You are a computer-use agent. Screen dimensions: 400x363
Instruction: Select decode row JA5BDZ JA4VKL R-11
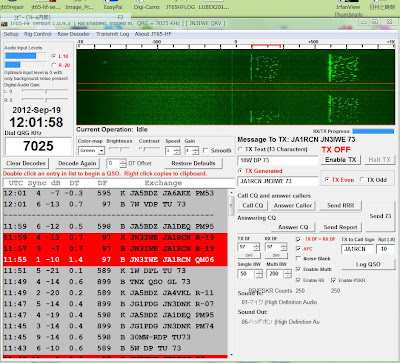tap(115, 293)
